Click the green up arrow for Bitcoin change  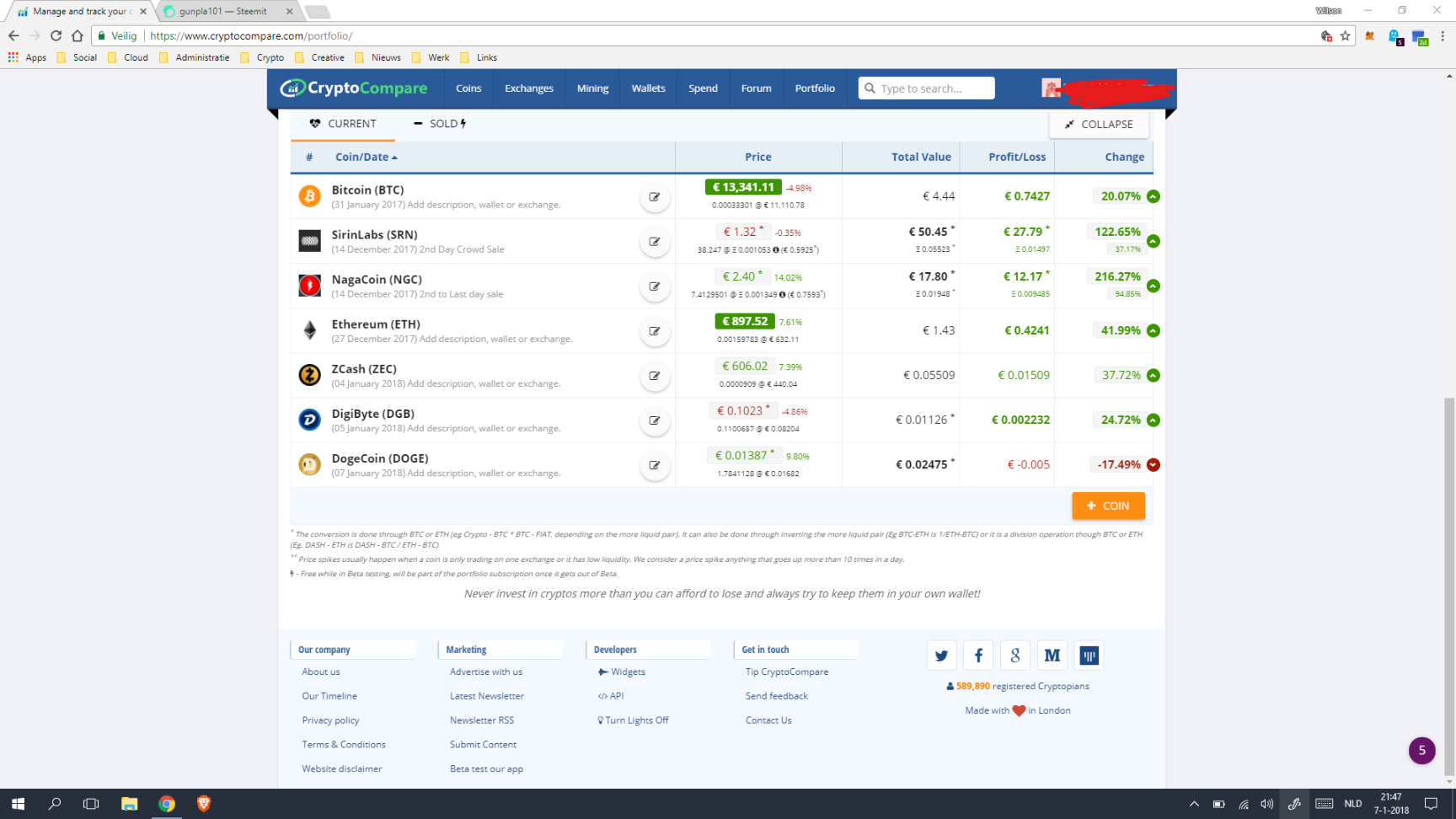[x=1154, y=196]
